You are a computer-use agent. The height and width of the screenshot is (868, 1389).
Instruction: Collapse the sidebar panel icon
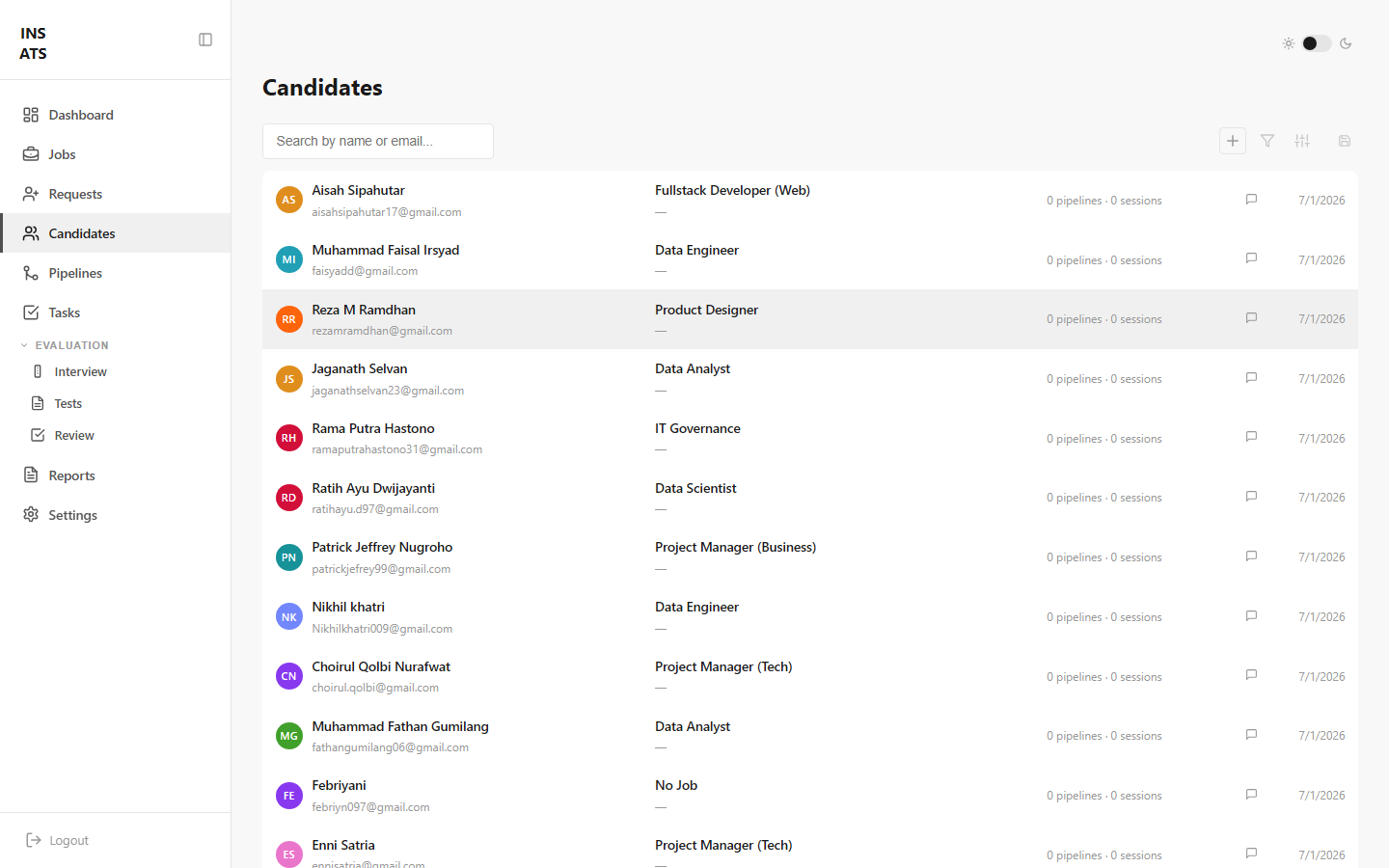tap(205, 40)
